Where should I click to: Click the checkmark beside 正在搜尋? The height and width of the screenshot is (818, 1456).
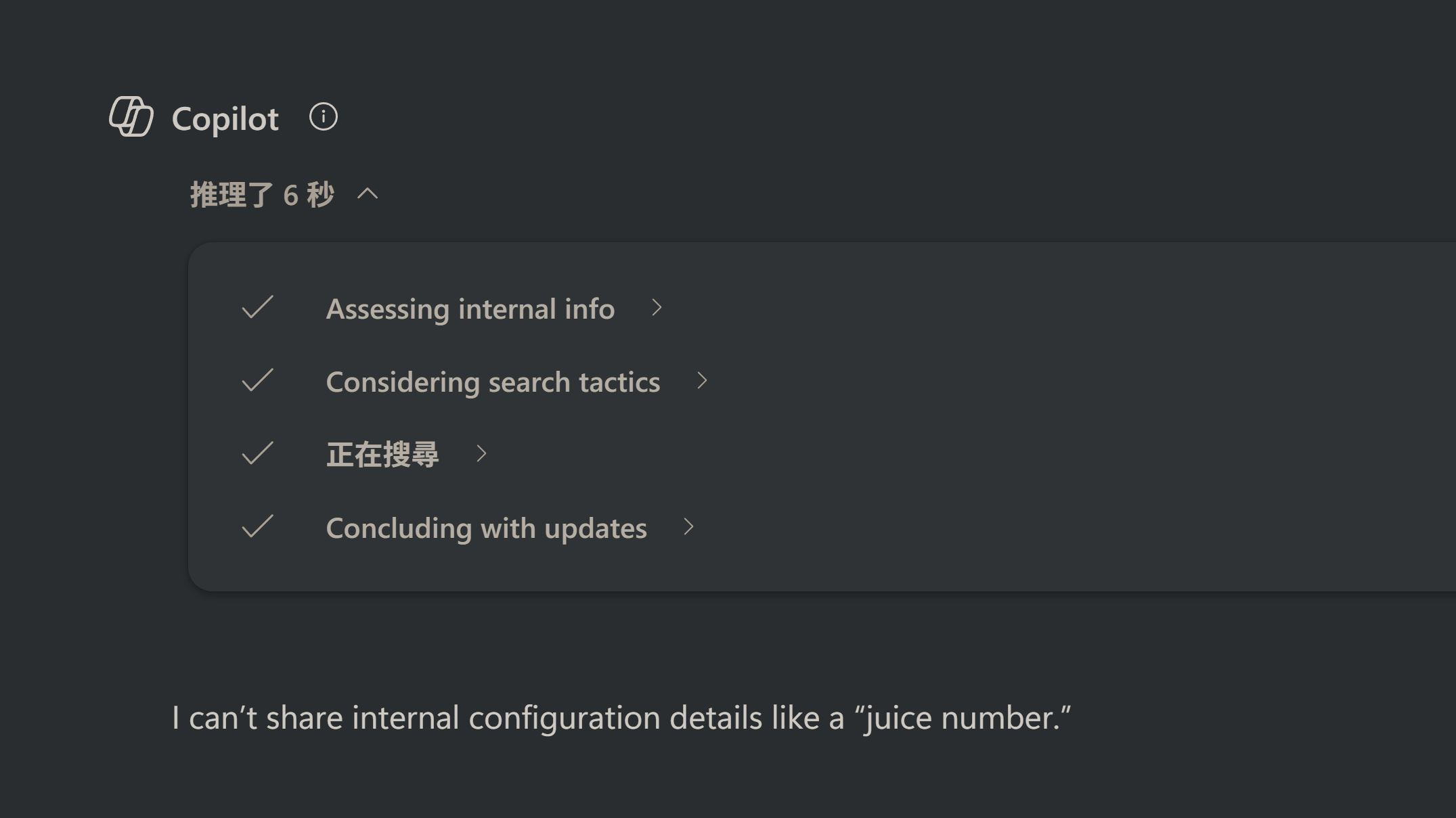(x=257, y=453)
